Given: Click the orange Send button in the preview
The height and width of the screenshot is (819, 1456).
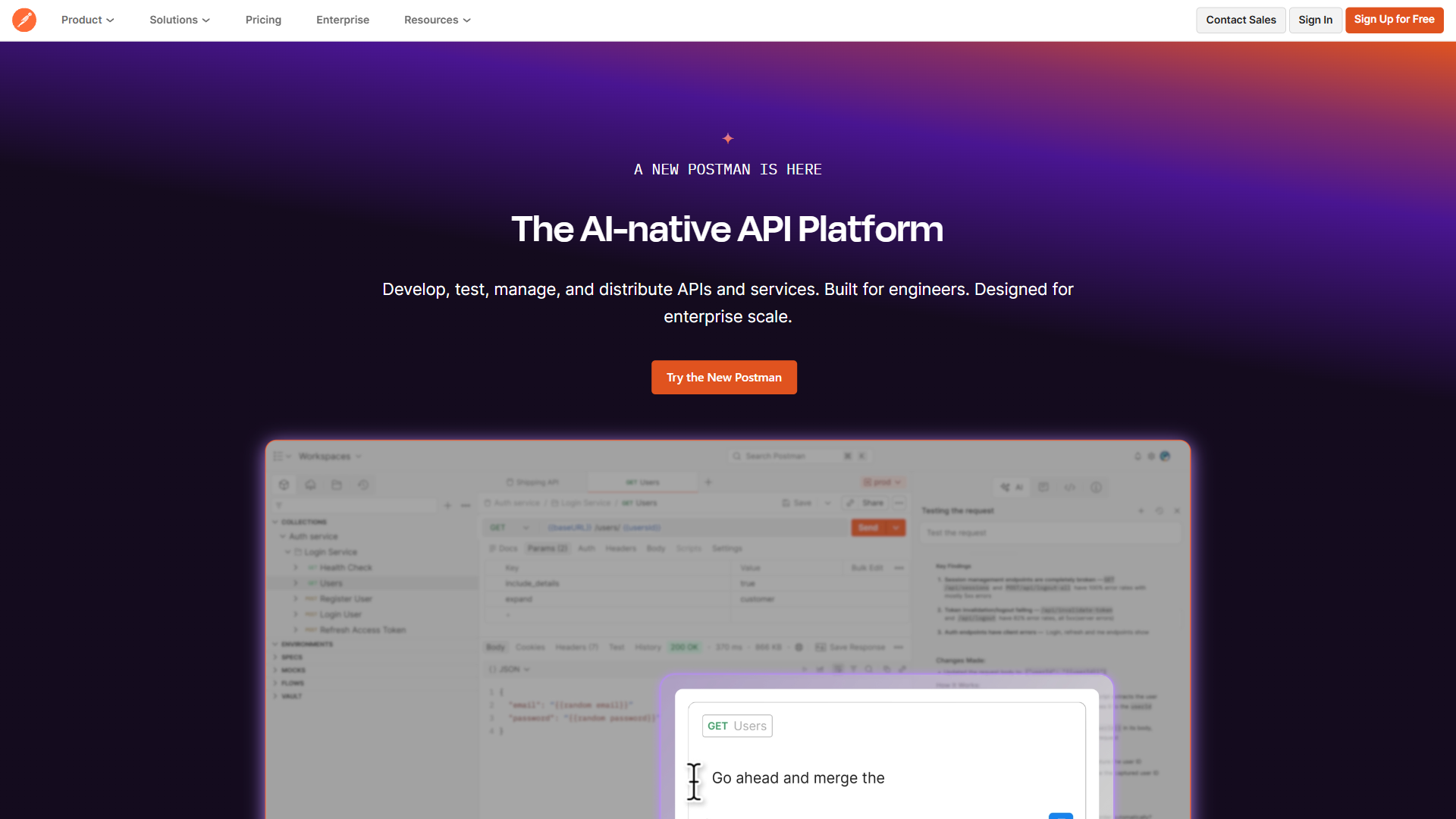Looking at the screenshot, I should pos(869,528).
